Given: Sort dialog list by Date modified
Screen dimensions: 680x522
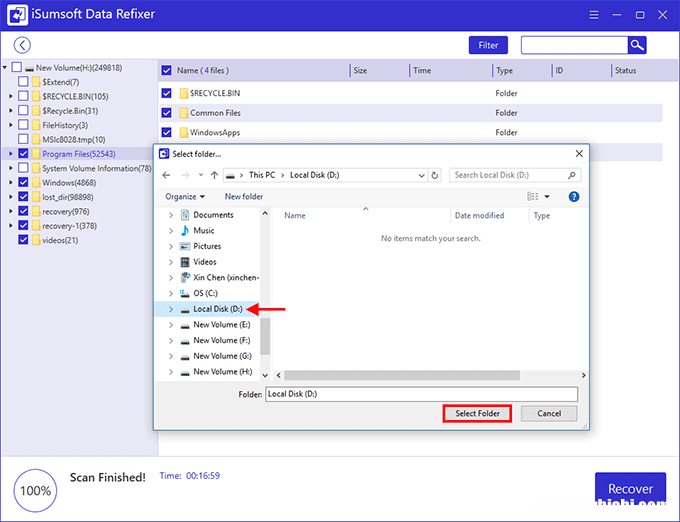Looking at the screenshot, I should (x=479, y=215).
